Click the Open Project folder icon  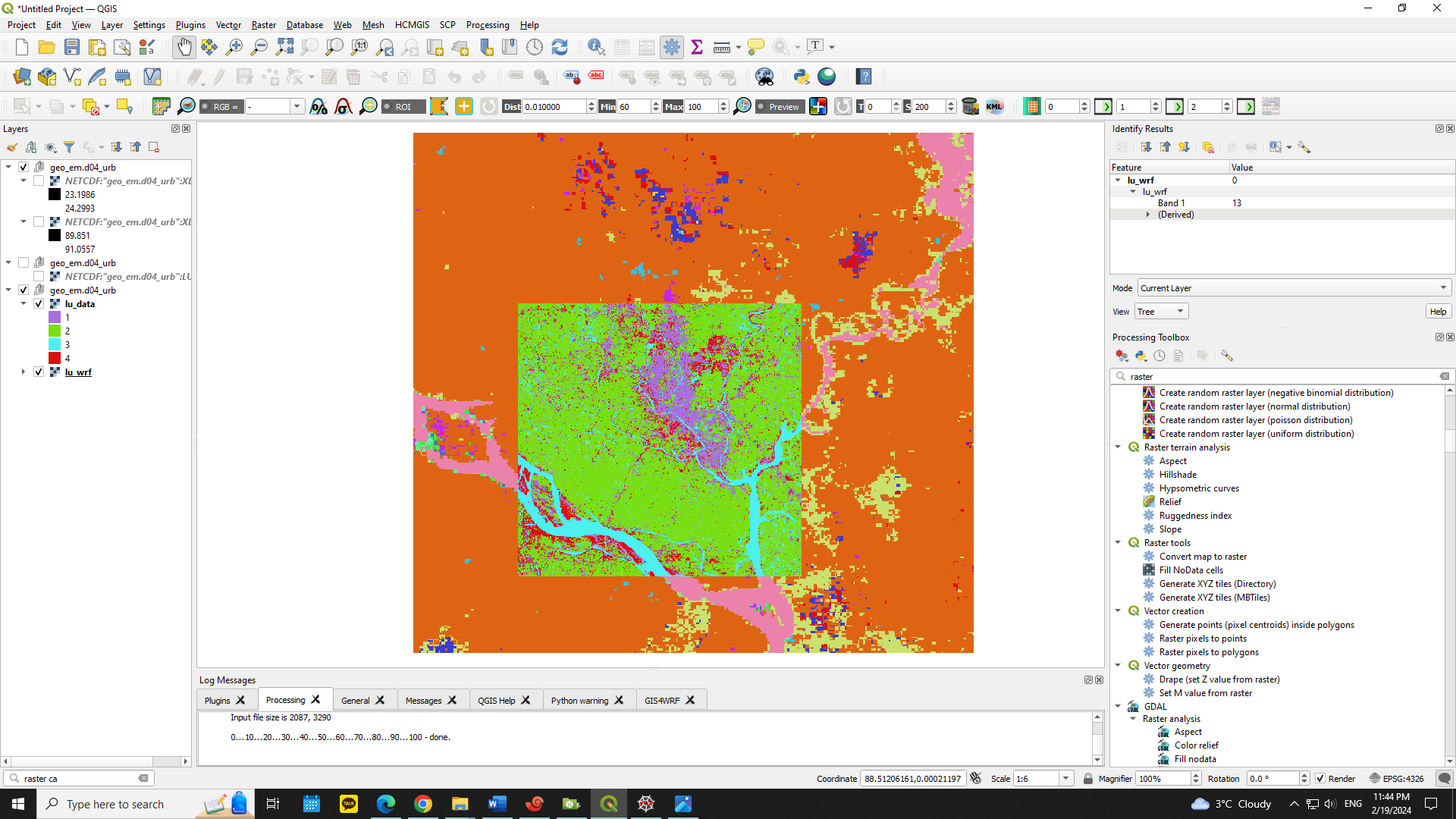(47, 47)
